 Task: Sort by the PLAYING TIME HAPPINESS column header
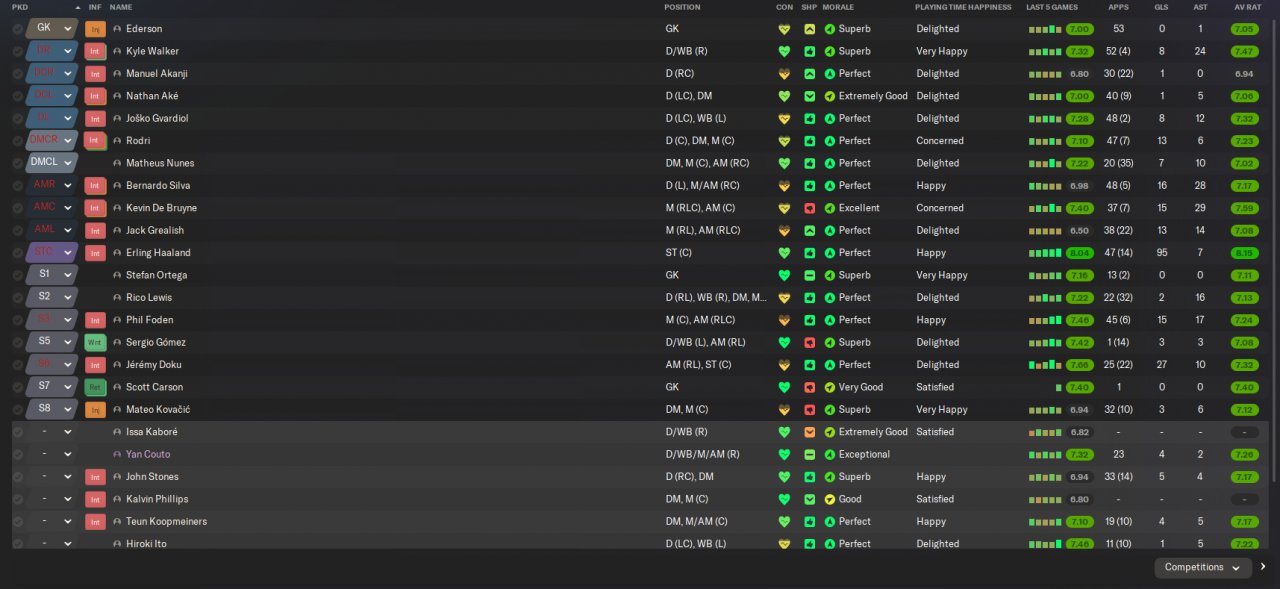pyautogui.click(x=962, y=7)
